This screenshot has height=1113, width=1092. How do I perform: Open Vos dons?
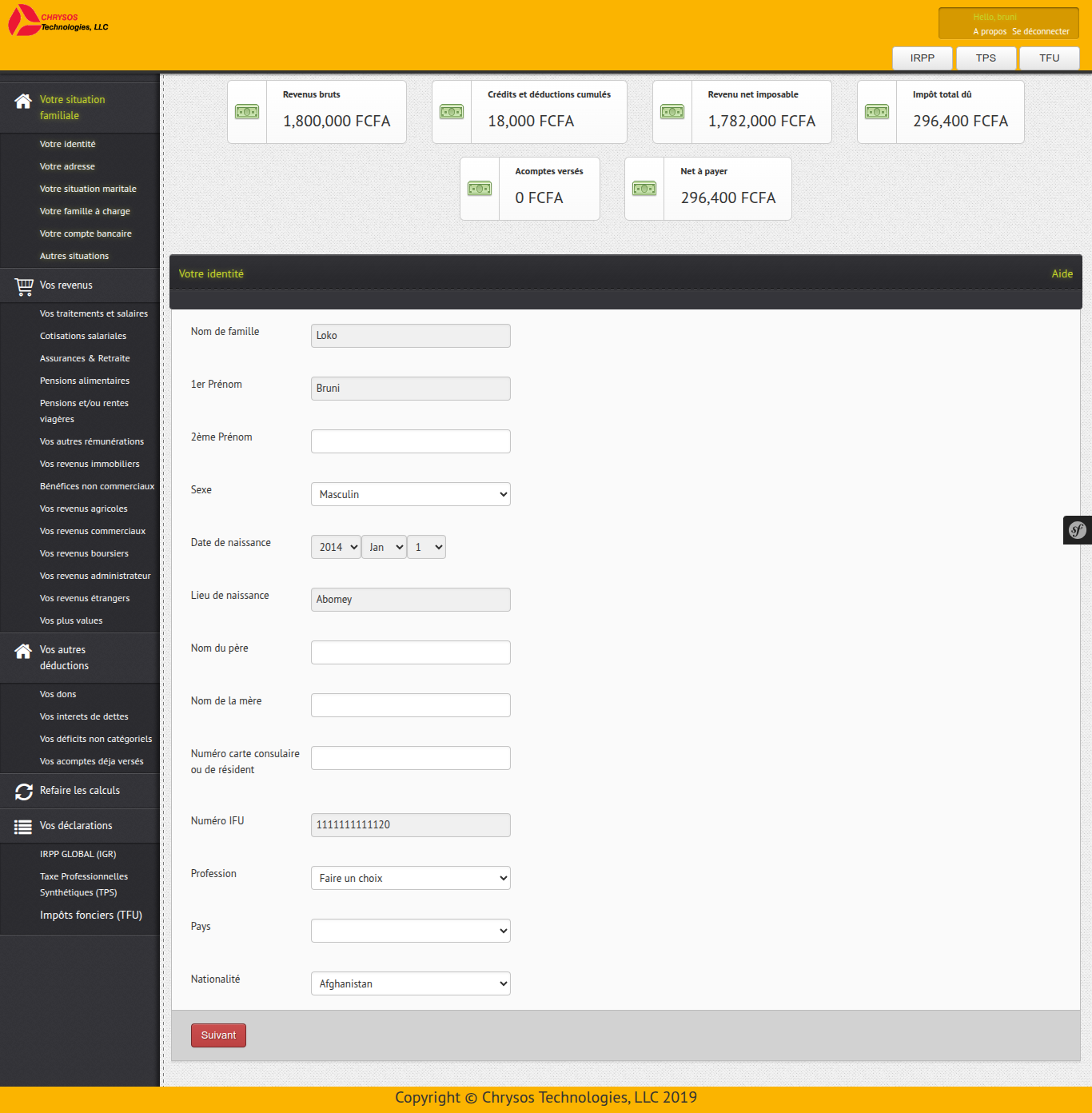pos(58,694)
